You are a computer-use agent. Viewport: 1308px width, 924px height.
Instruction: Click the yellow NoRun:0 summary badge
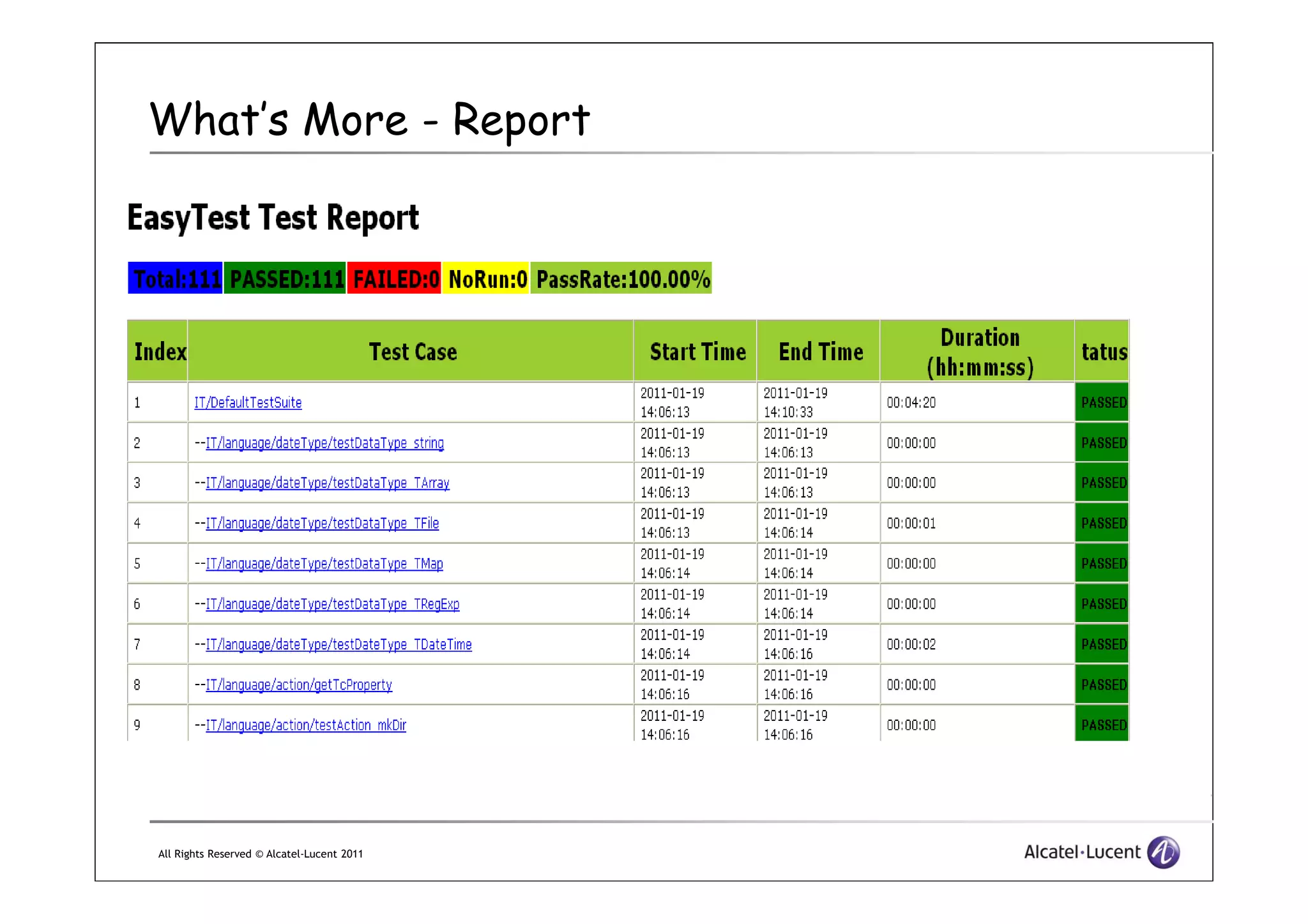[486, 278]
